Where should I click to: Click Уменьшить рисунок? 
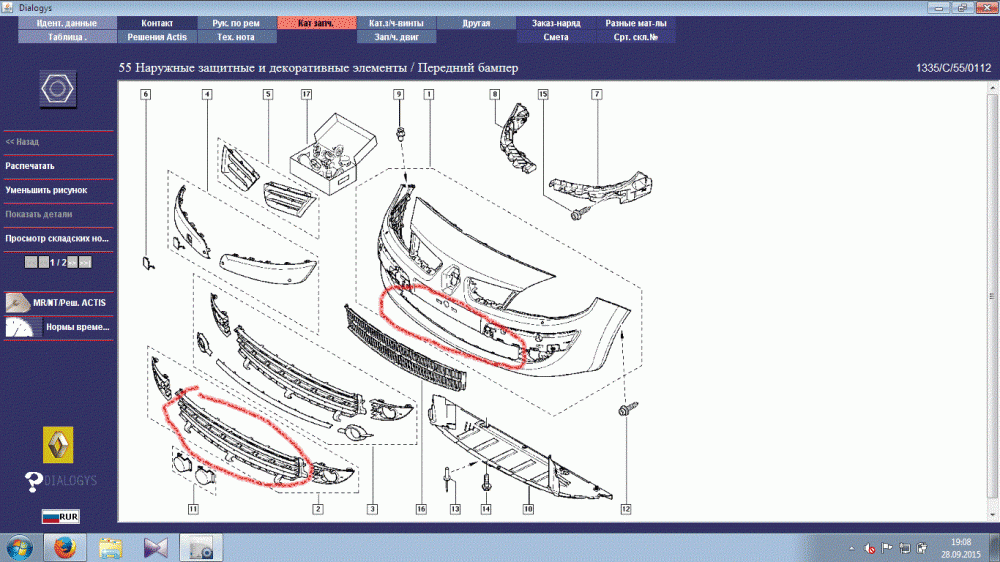47,190
